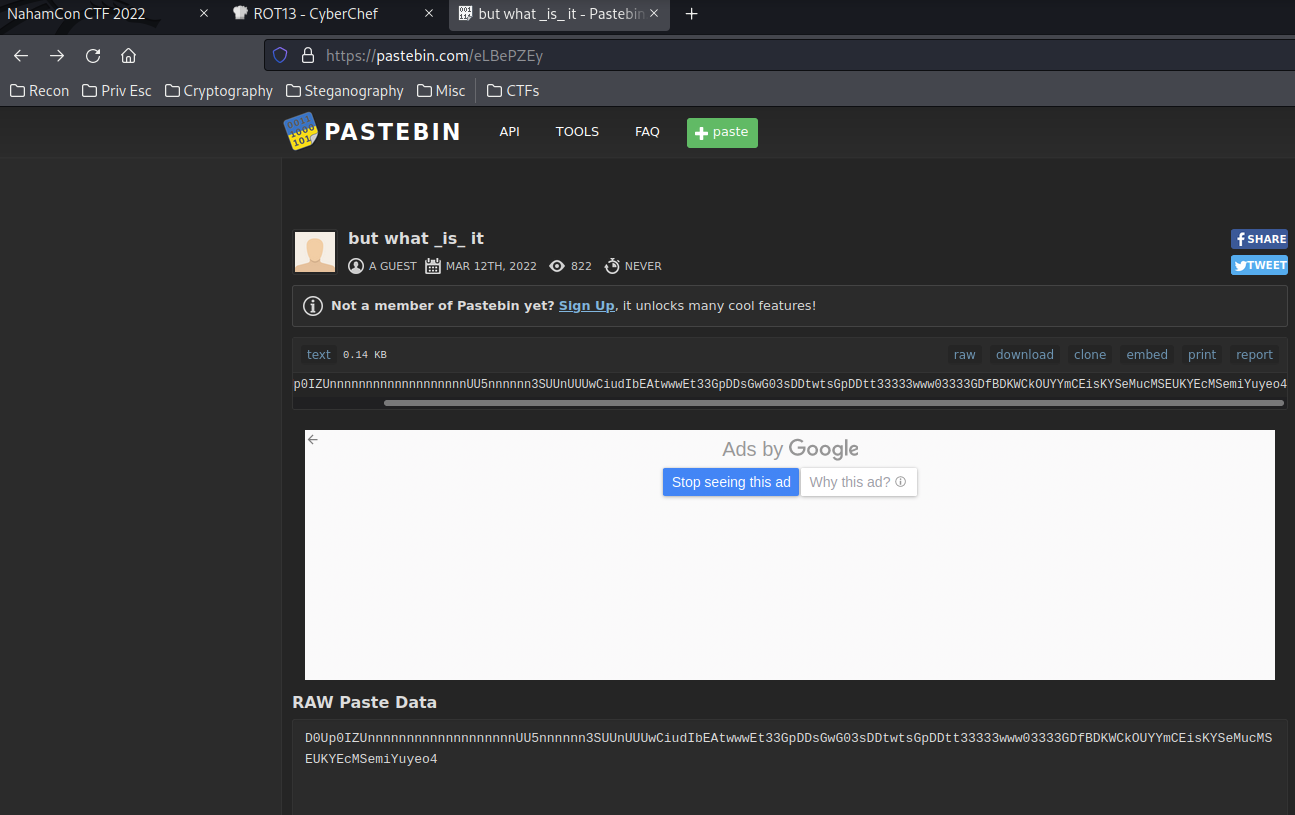The image size is (1295, 815).
Task: Open the Steganography bookmarks folder
Action: (345, 91)
